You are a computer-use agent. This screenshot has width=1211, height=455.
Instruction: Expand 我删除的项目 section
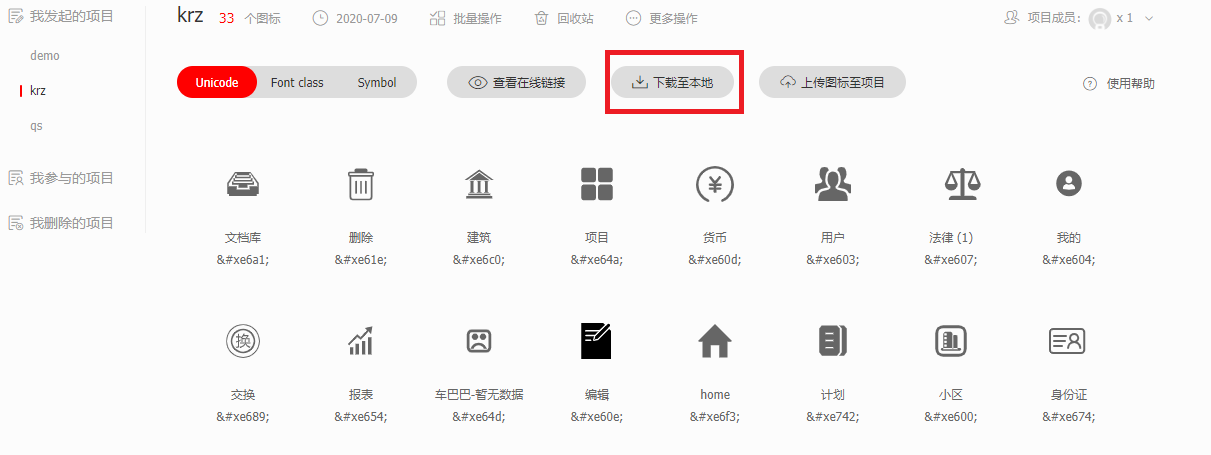pyautogui.click(x=61, y=223)
